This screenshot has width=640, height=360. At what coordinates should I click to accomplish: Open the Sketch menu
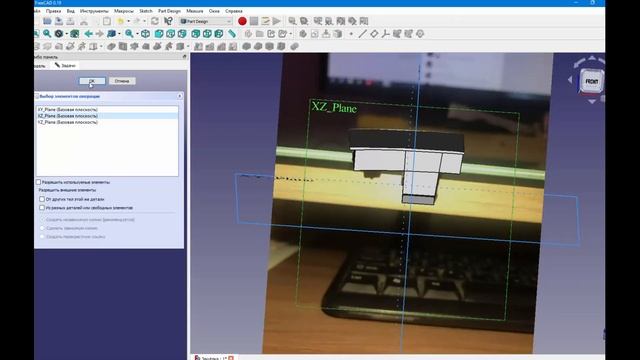tap(146, 11)
